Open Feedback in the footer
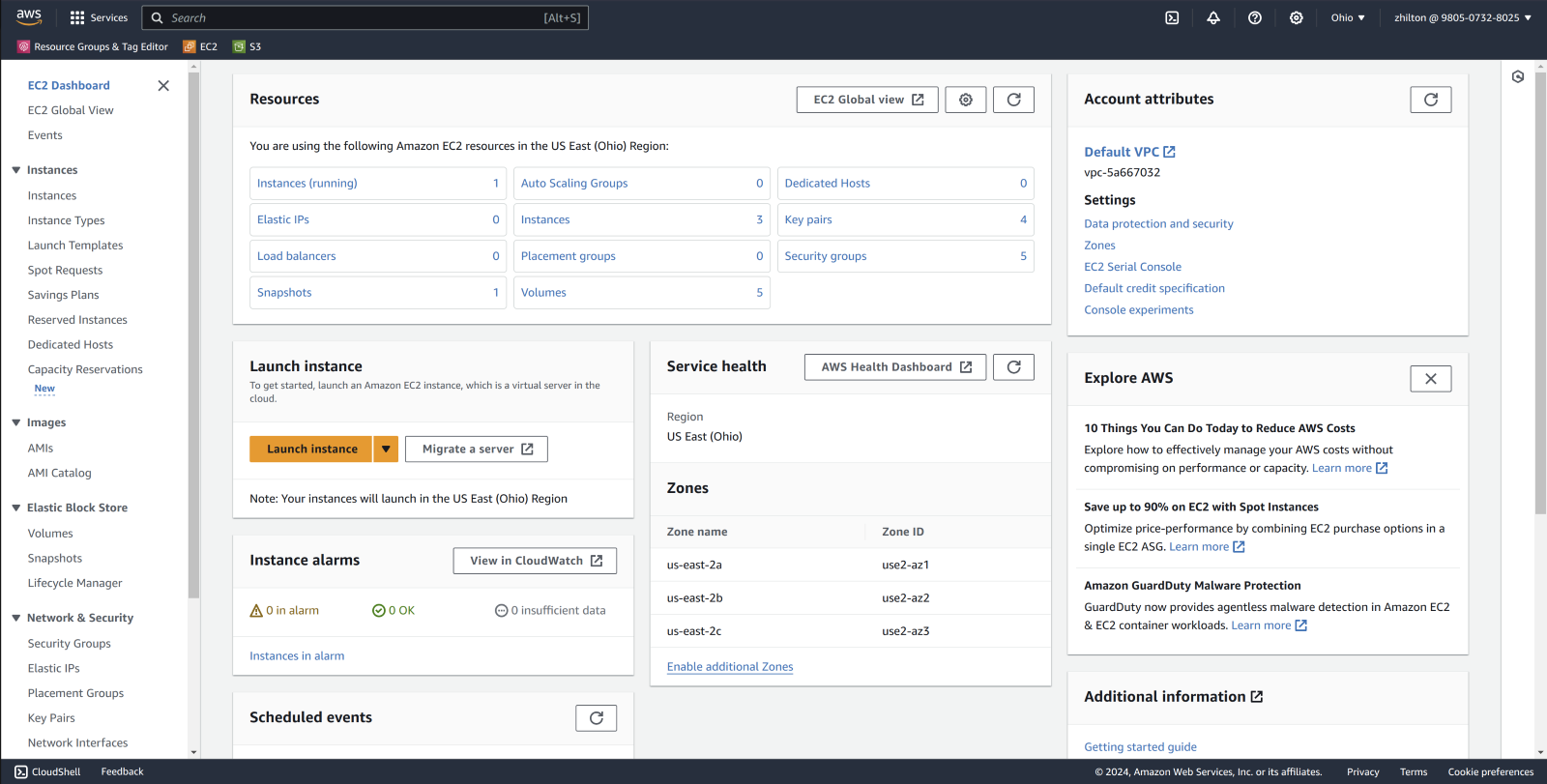This screenshot has height=784, width=1547. click(x=122, y=771)
